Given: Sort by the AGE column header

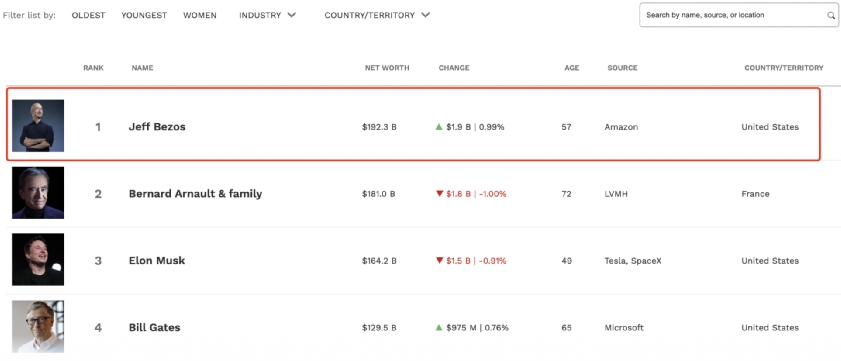Looking at the screenshot, I should pyautogui.click(x=572, y=68).
